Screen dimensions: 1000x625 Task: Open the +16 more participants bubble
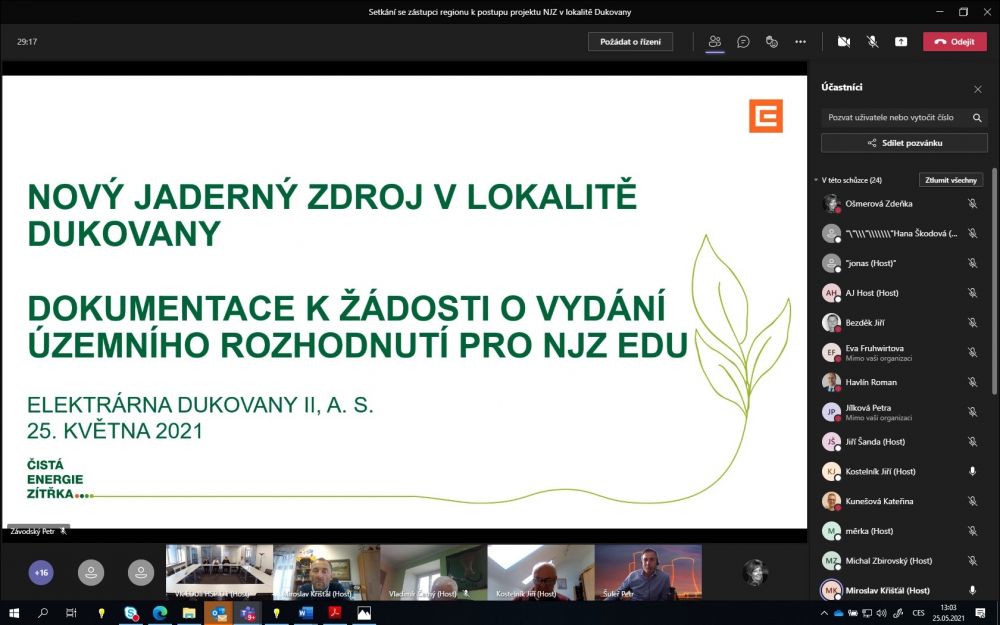tap(41, 573)
